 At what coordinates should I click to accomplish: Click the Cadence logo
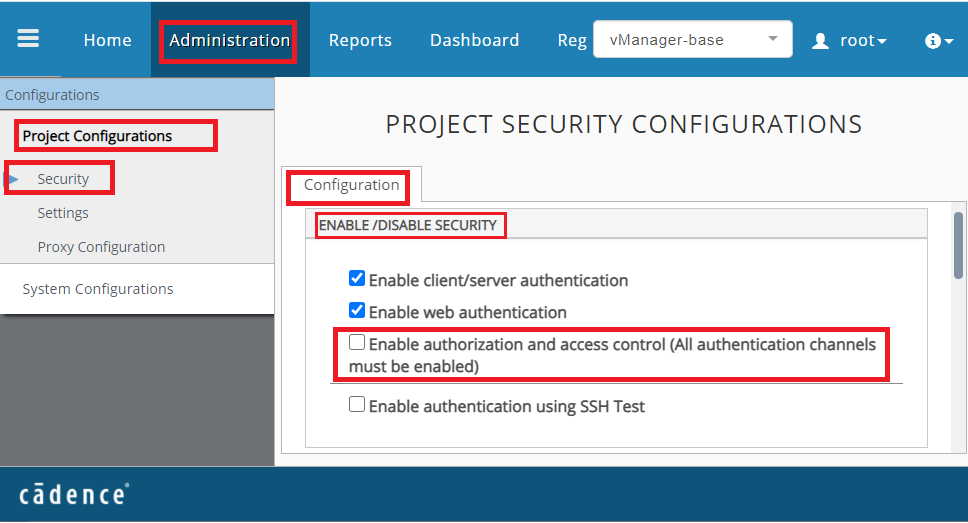click(x=73, y=495)
